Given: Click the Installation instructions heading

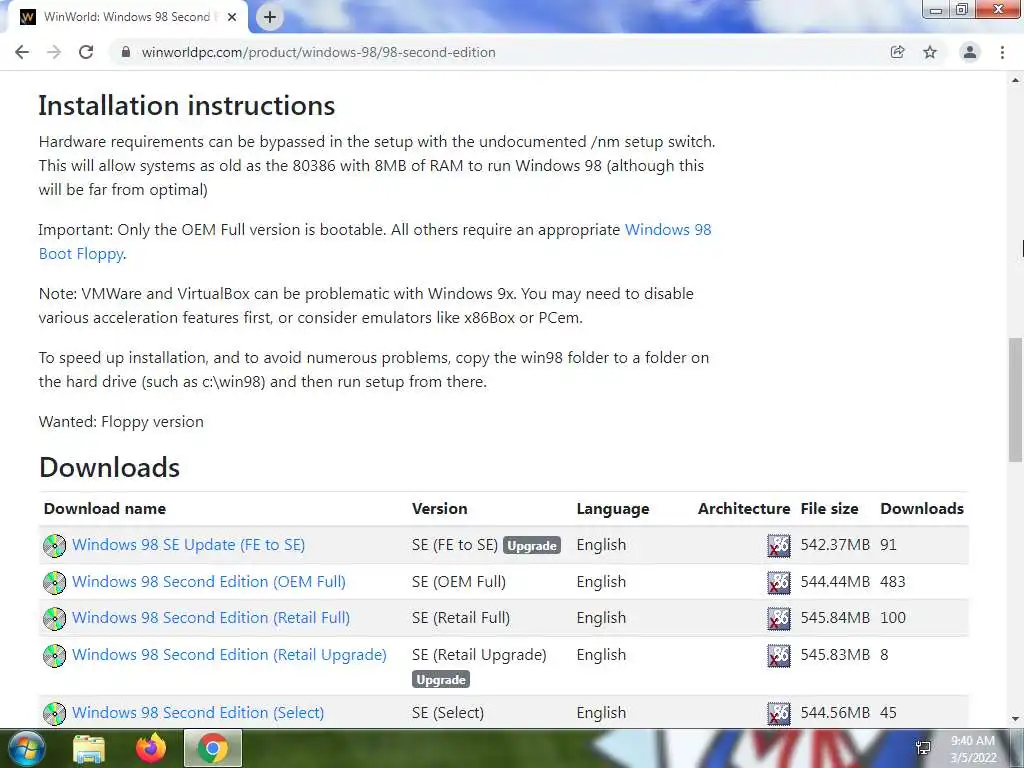Looking at the screenshot, I should [187, 105].
